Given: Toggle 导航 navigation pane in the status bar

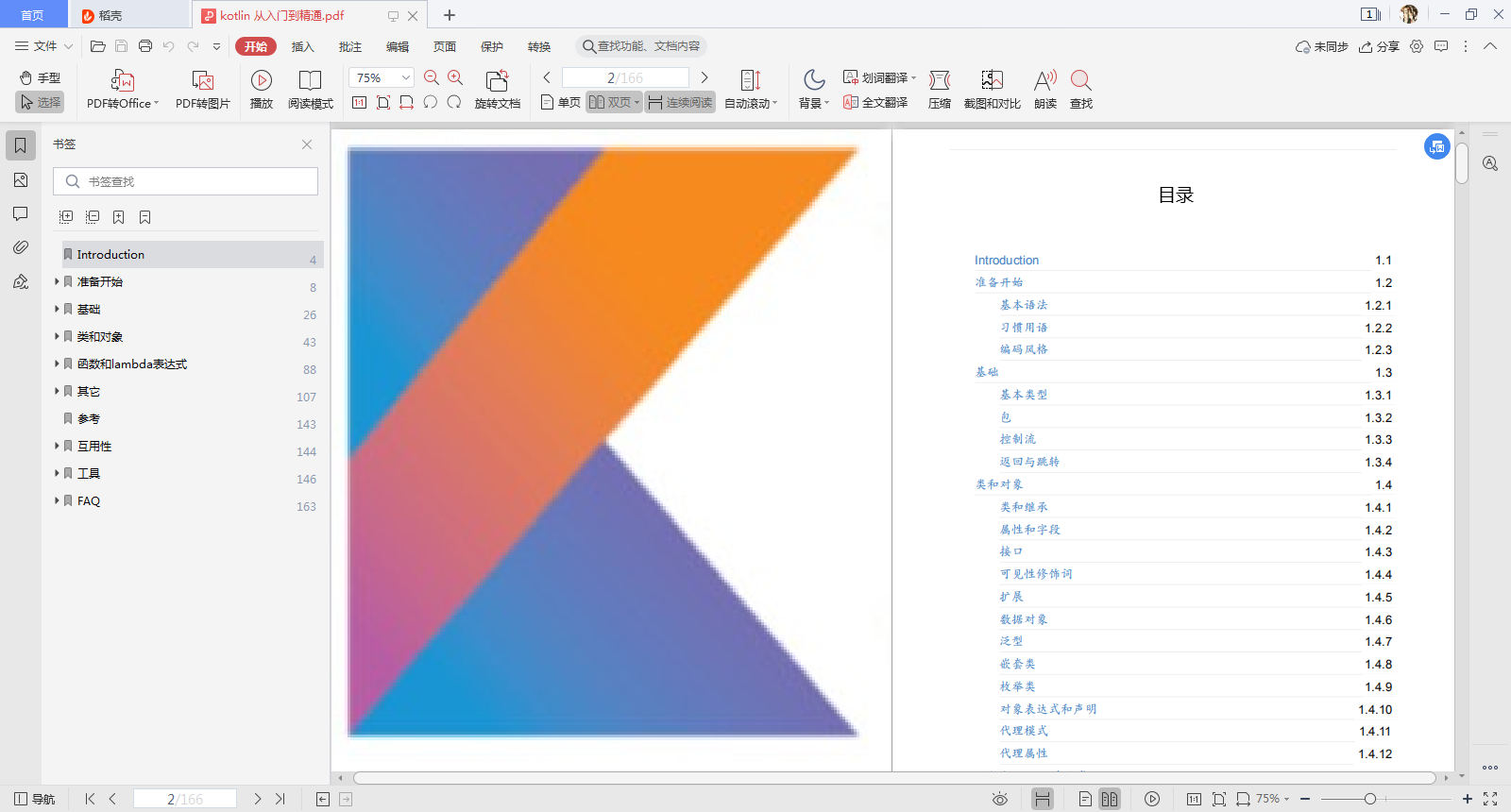Looking at the screenshot, I should pos(34,799).
